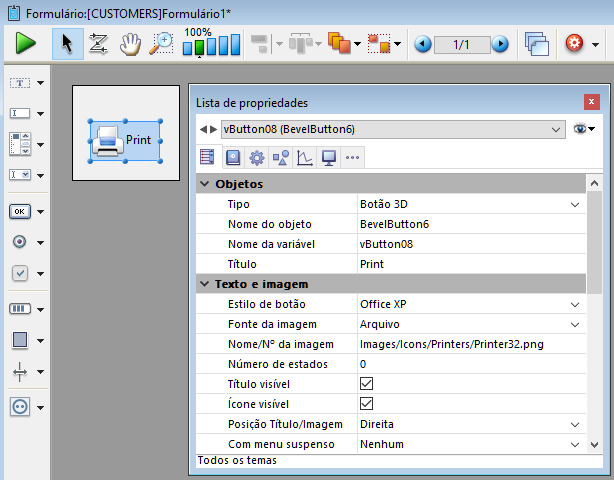The image size is (614, 480).
Task: Go to the next form page arrow
Action: tap(499, 45)
